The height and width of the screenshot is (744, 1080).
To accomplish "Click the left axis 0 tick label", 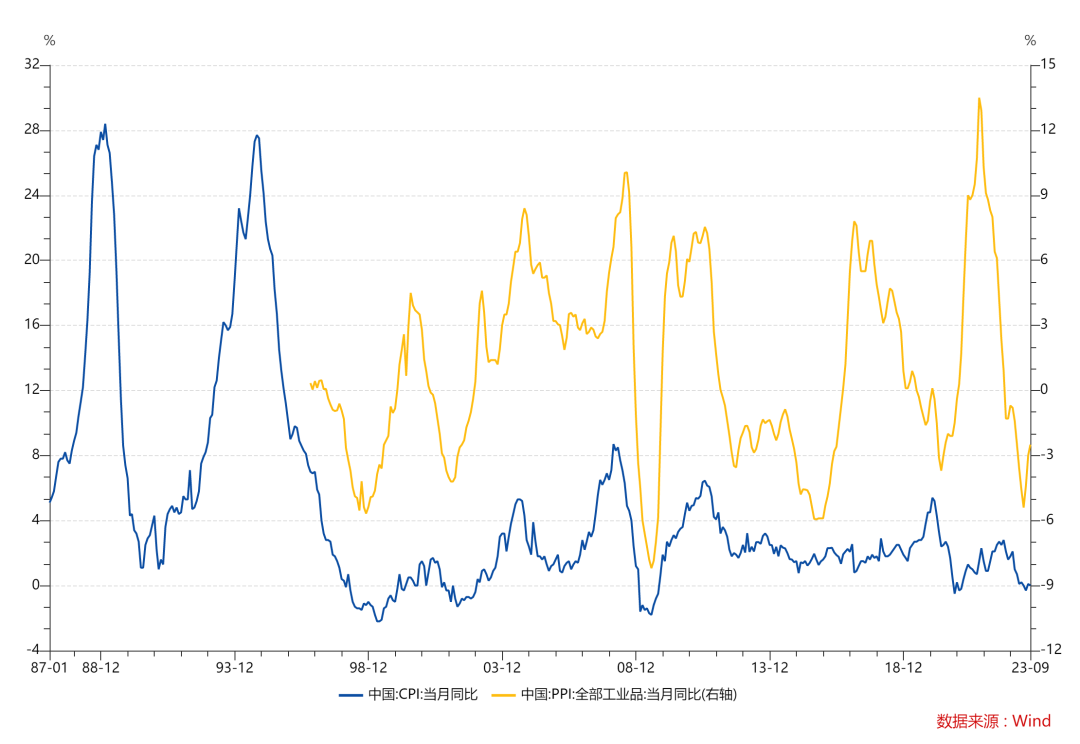I will [36, 585].
